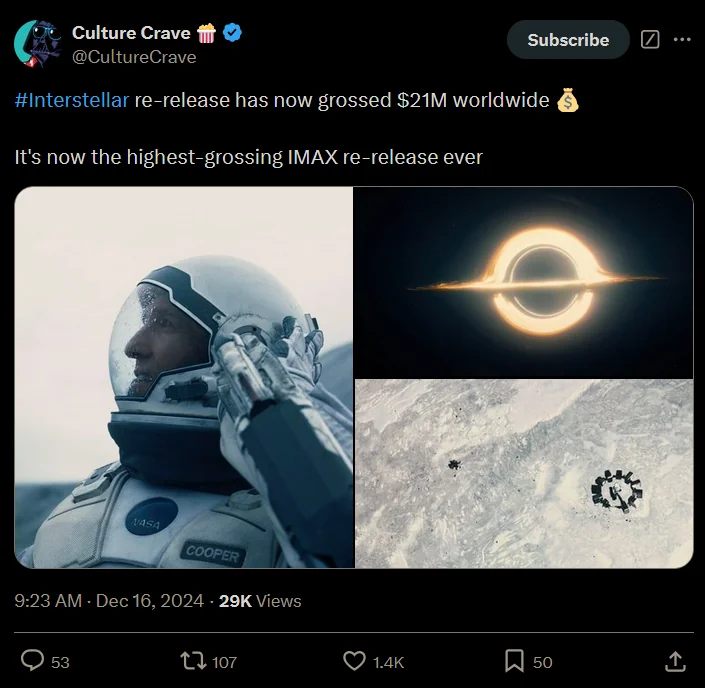Open the black hole Gargantuan image
This screenshot has width=705, height=688.
pyautogui.click(x=524, y=282)
